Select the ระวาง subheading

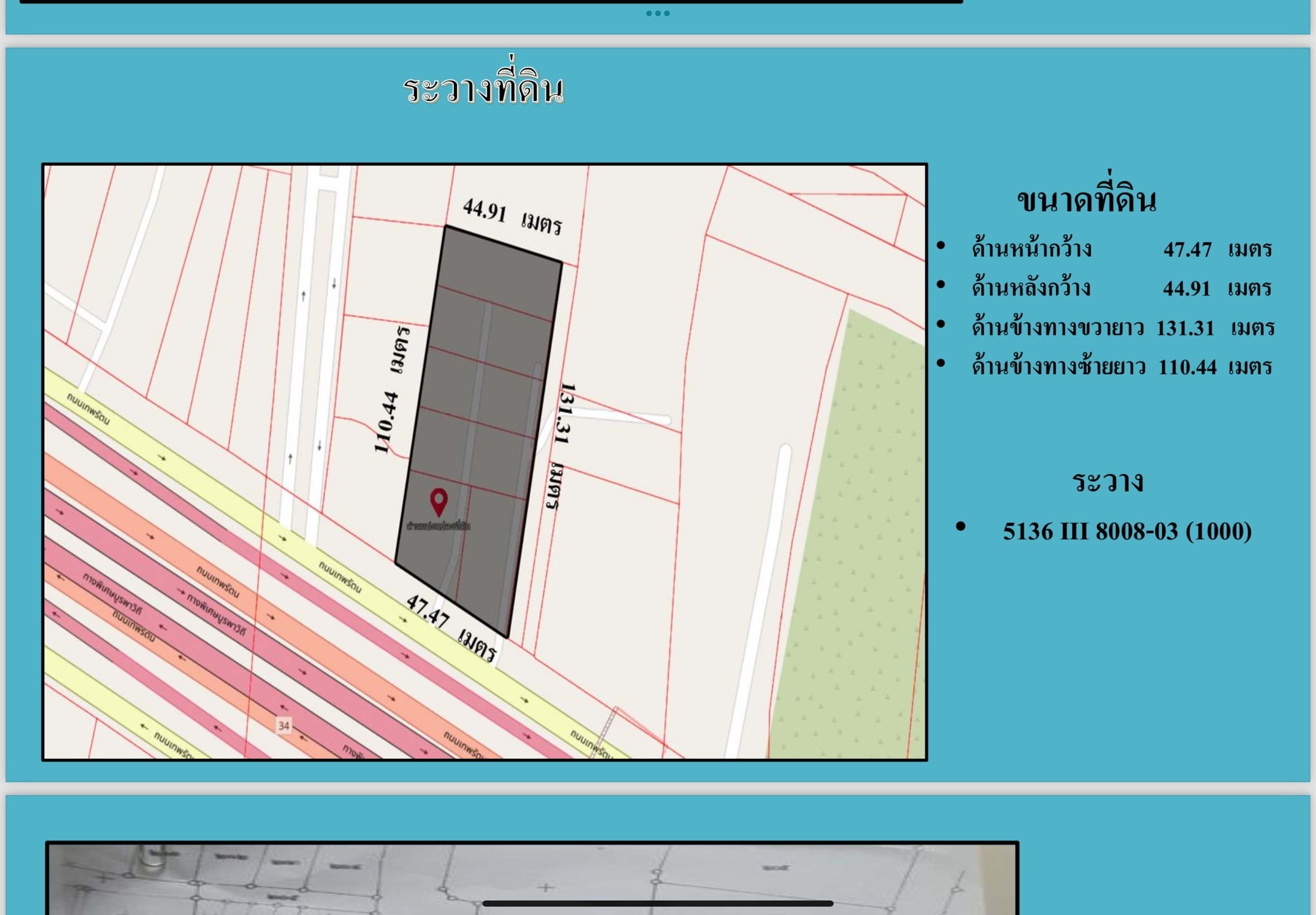tap(1107, 481)
